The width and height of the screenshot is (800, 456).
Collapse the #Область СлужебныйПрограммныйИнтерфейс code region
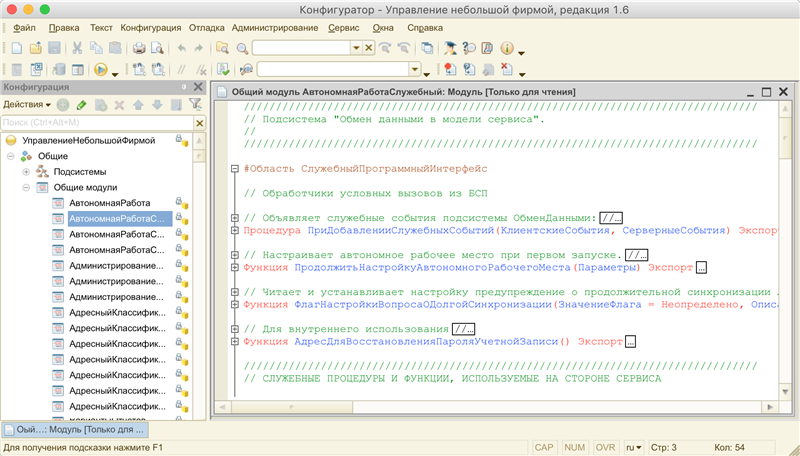tap(235, 169)
